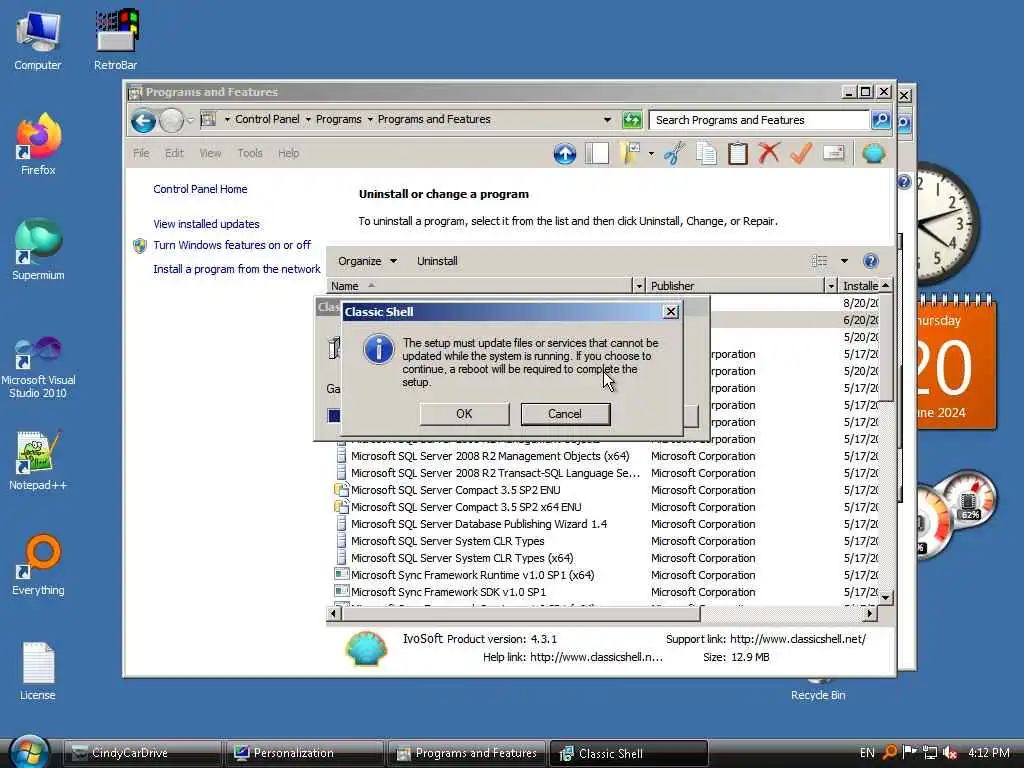Switch to CindyCarDrive taskbar button

(x=142, y=753)
